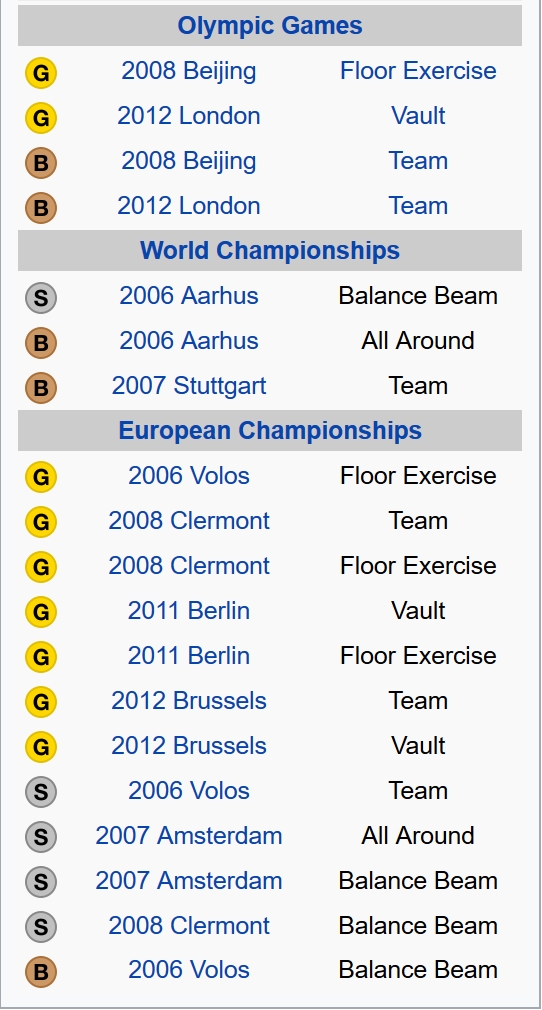Click silver medal icon for 2007 Amsterdam All Around
Viewport: 542px width, 1010px height.
41,837
